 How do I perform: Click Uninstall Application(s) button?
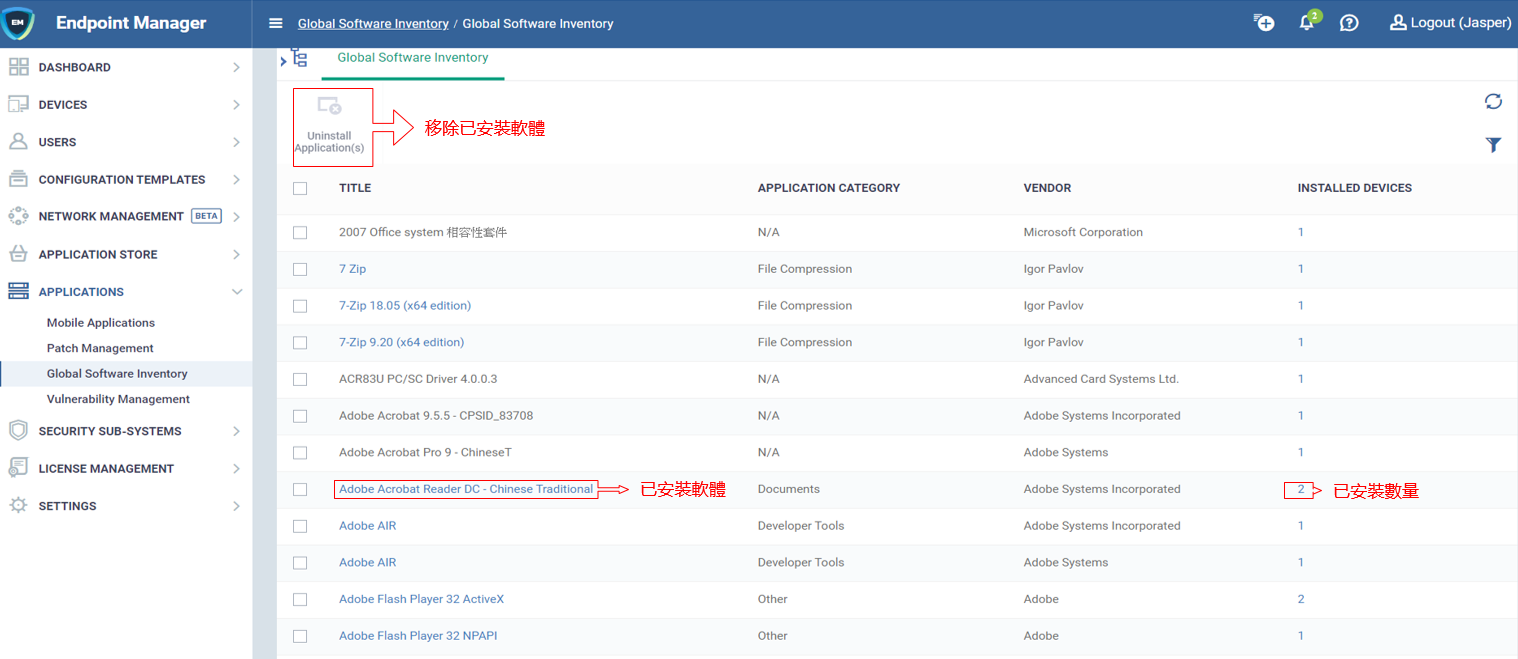(329, 126)
